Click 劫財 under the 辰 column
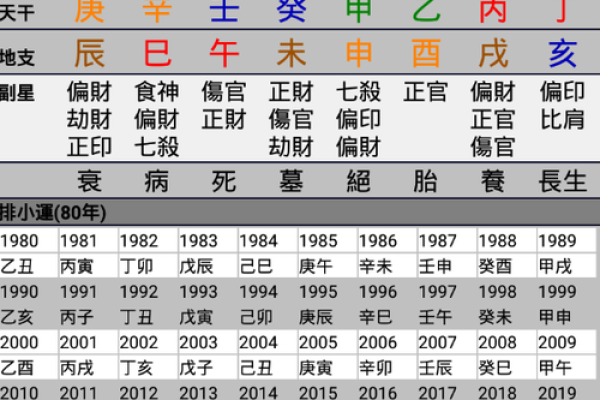 [90, 119]
